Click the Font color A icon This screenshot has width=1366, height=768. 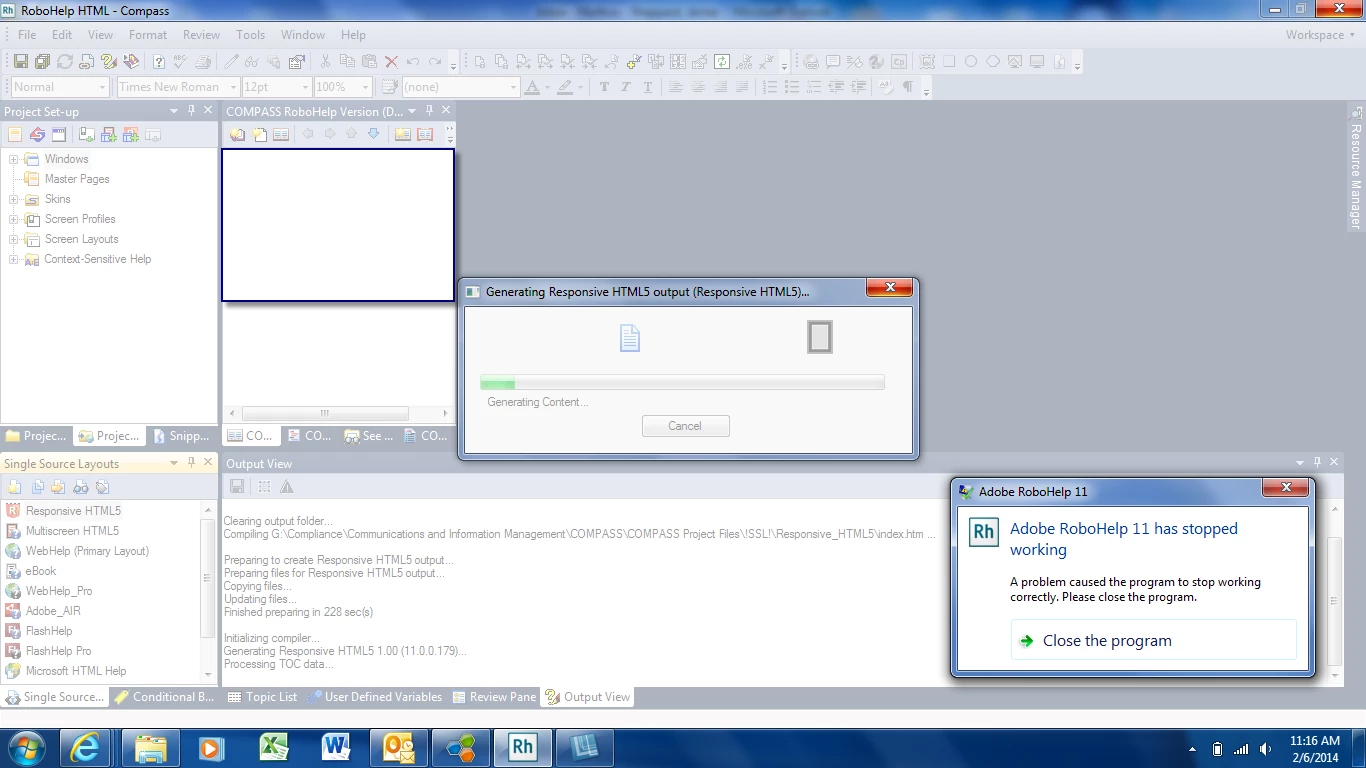[533, 87]
